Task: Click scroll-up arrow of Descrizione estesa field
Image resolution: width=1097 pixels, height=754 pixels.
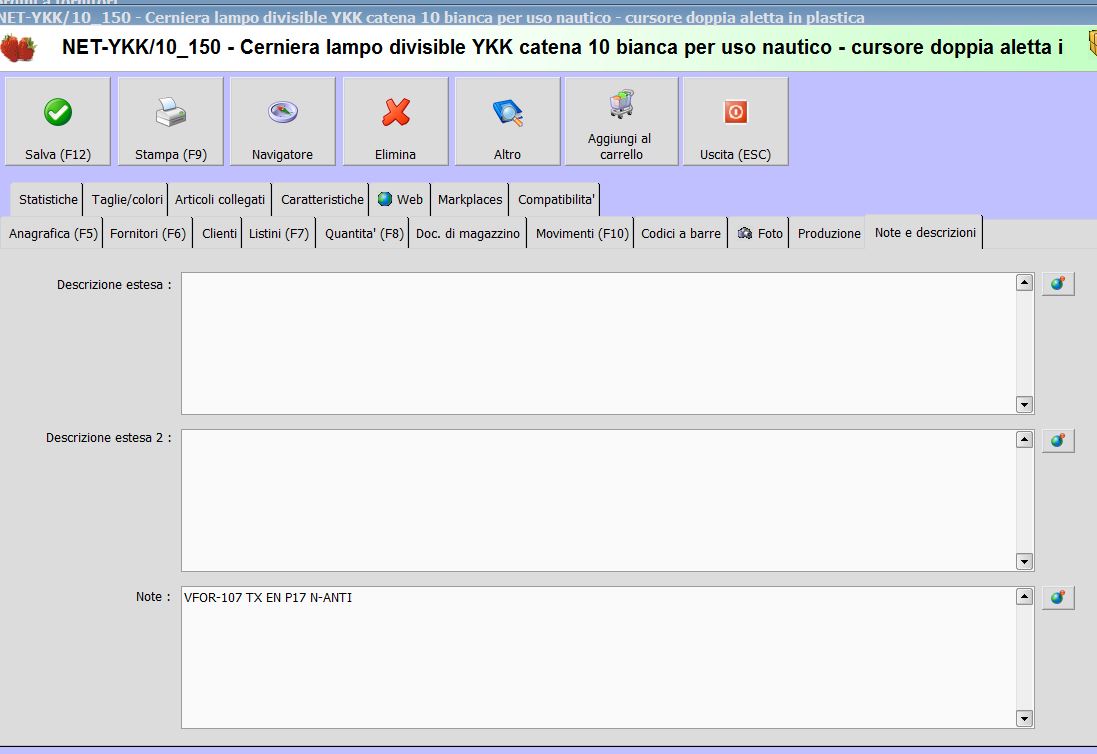Action: (1024, 283)
